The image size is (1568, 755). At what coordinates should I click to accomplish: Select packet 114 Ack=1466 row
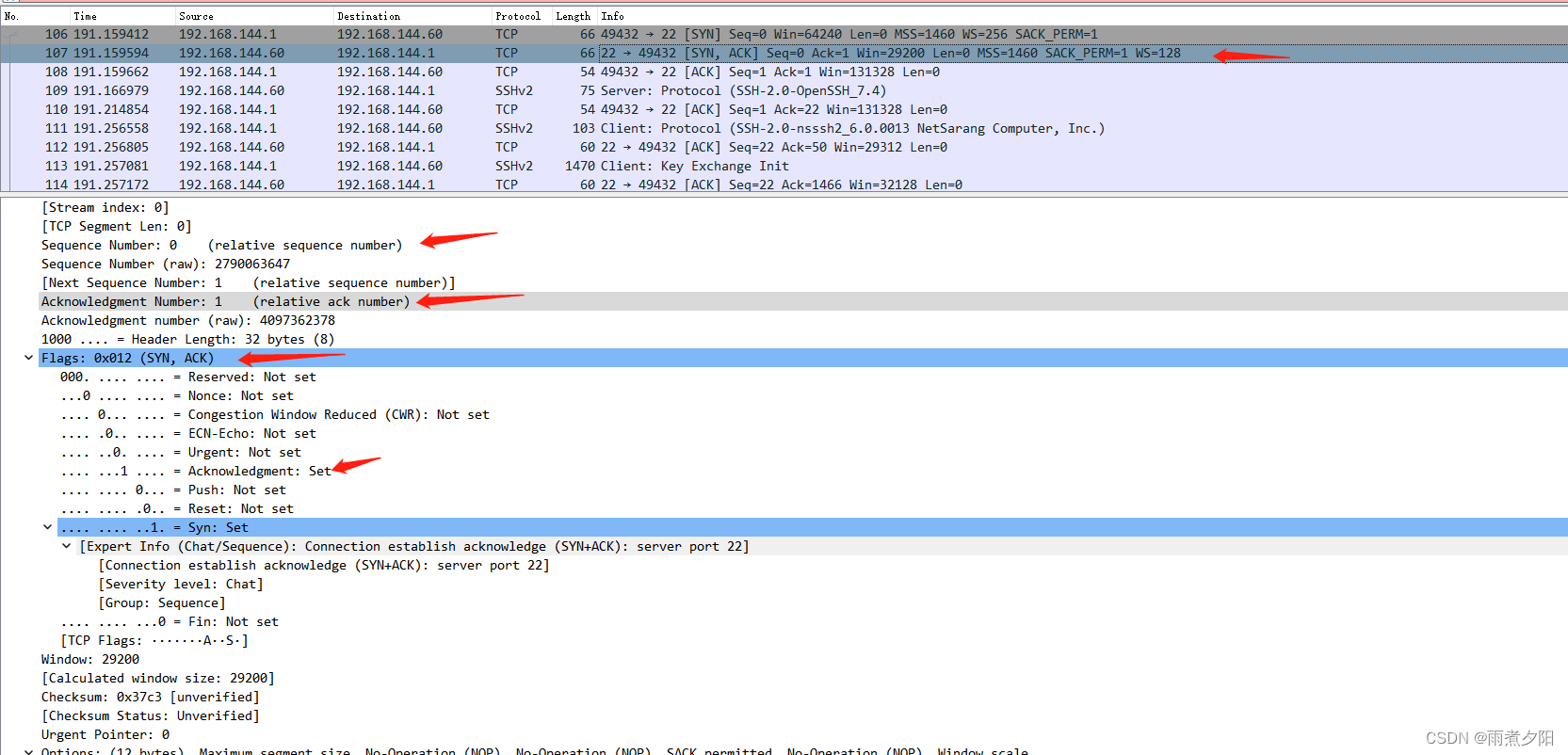pyautogui.click(x=784, y=185)
